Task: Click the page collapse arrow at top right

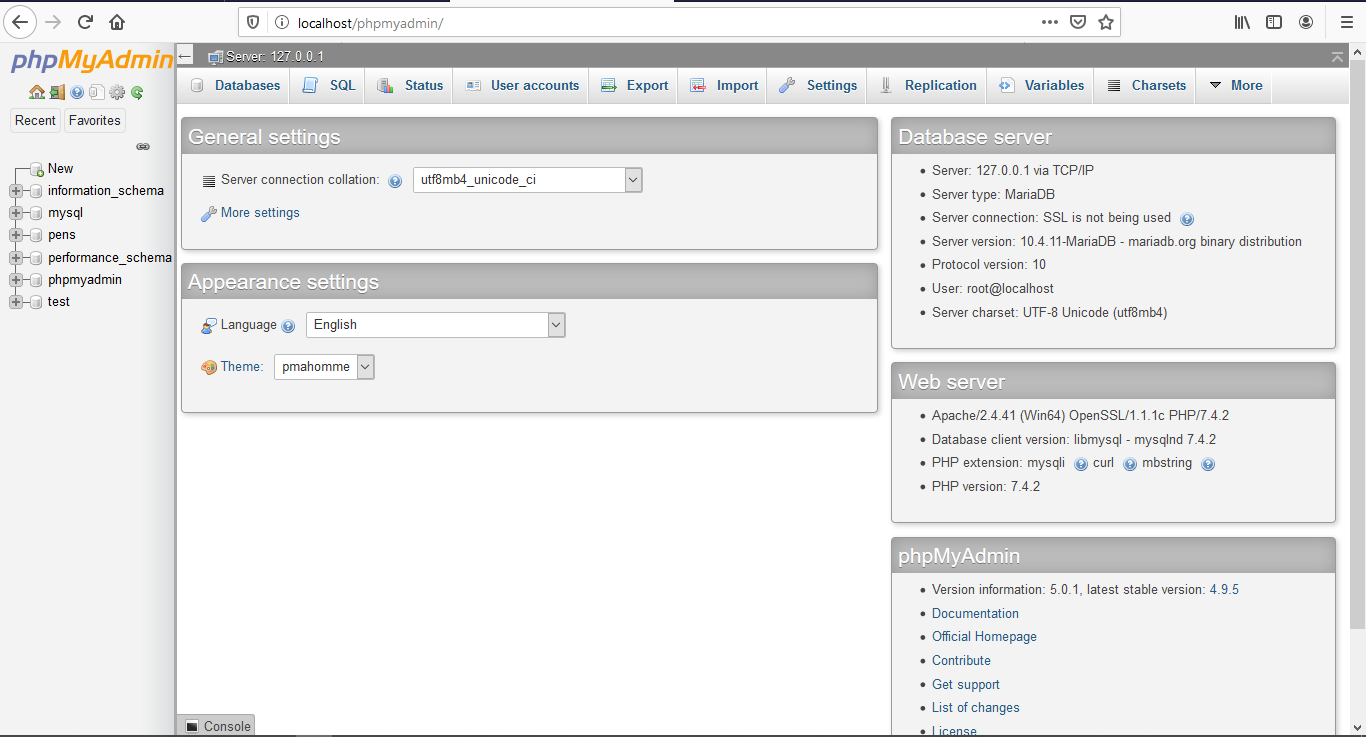Action: pyautogui.click(x=1338, y=57)
